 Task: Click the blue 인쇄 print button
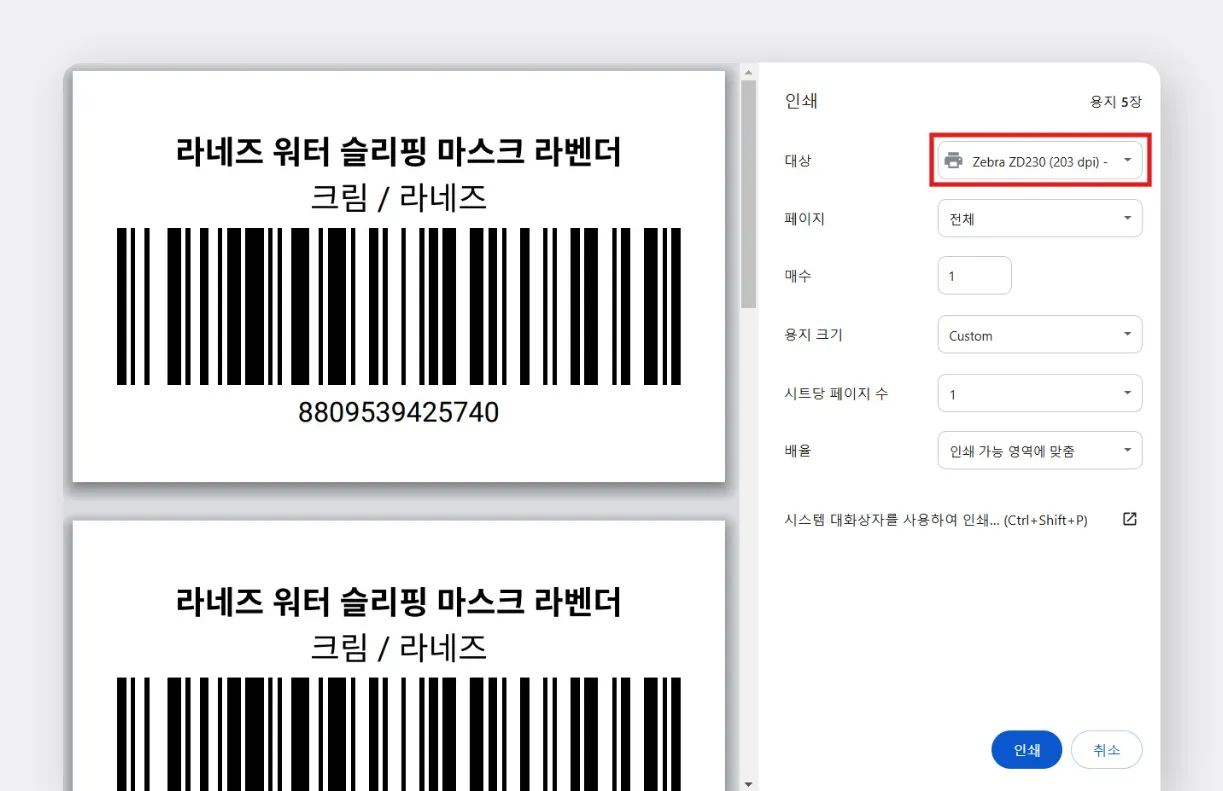tap(1027, 750)
